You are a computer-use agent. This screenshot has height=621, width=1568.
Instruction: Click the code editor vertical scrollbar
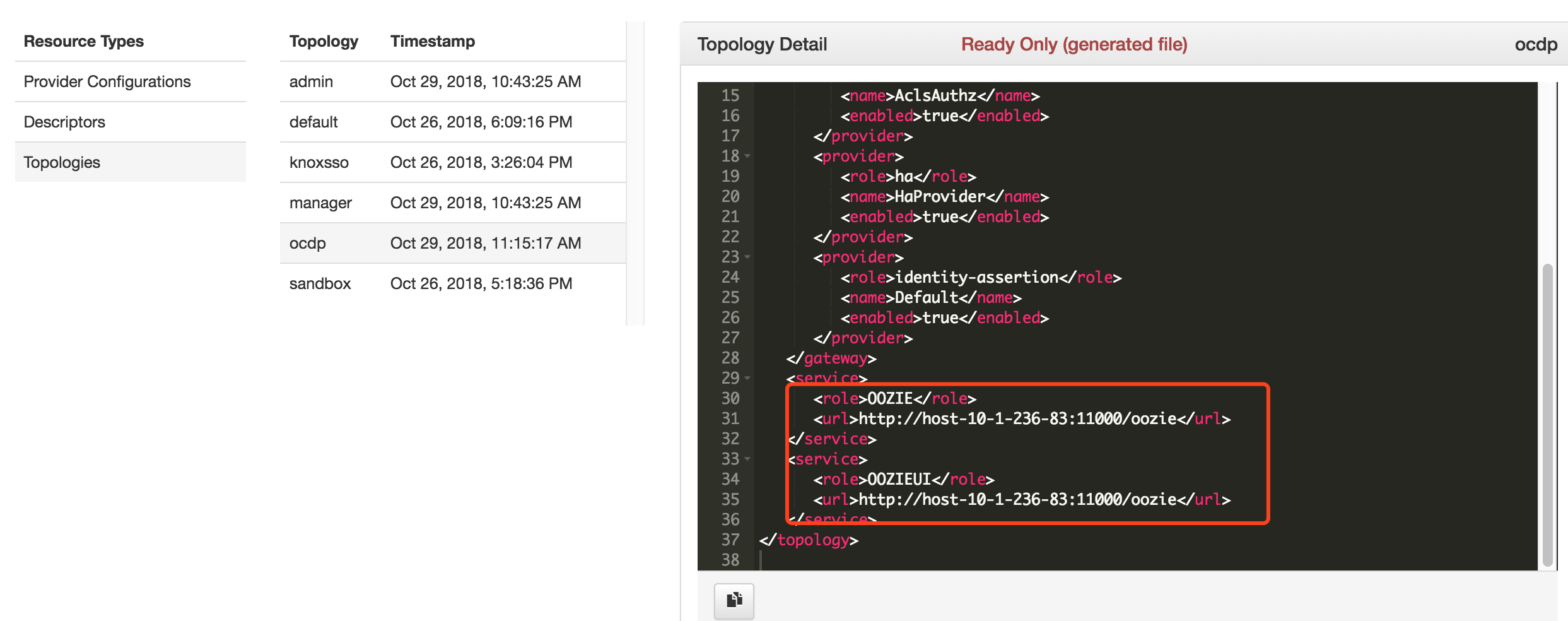click(1547, 415)
